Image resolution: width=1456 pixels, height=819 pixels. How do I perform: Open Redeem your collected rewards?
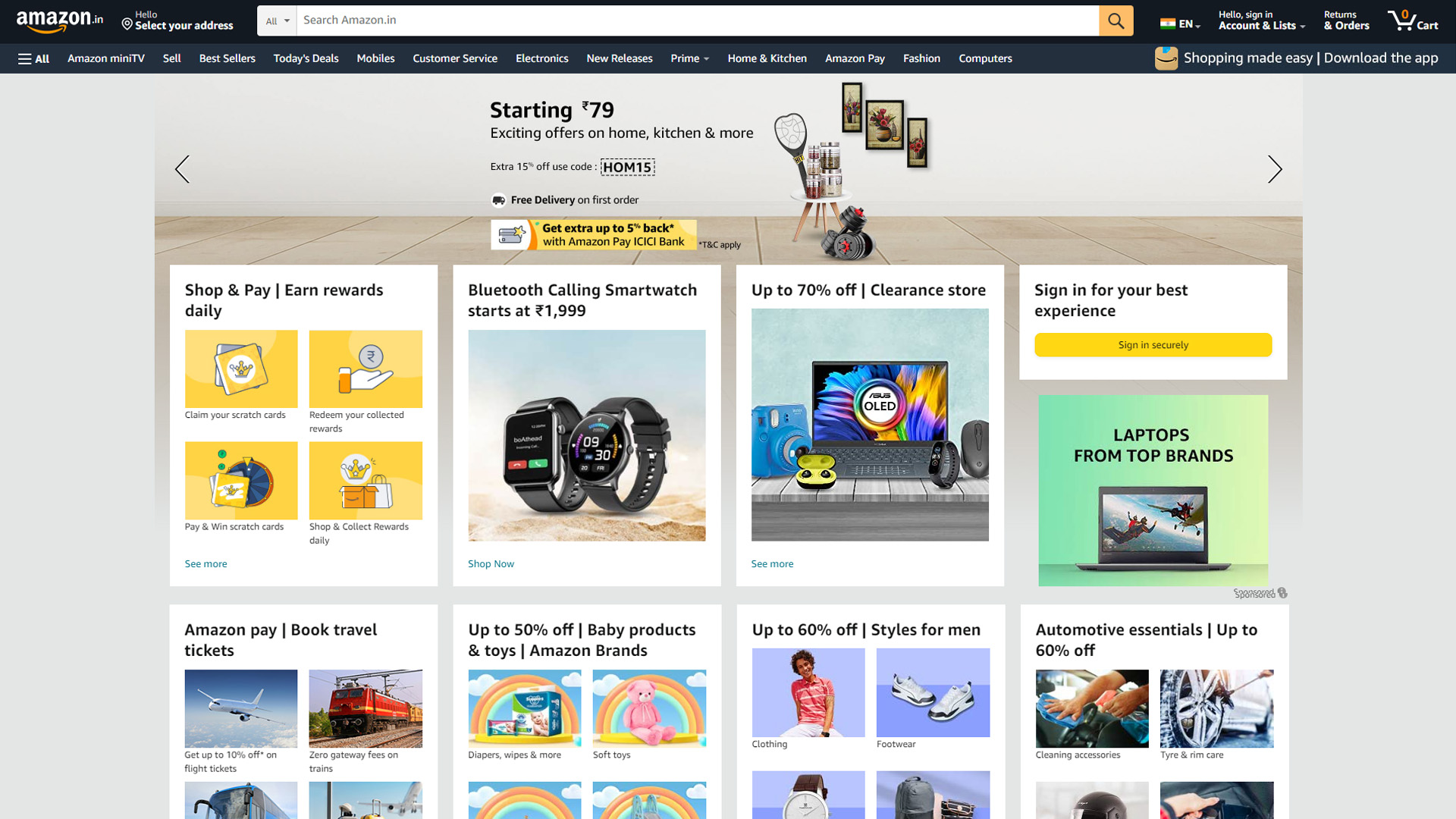366,369
